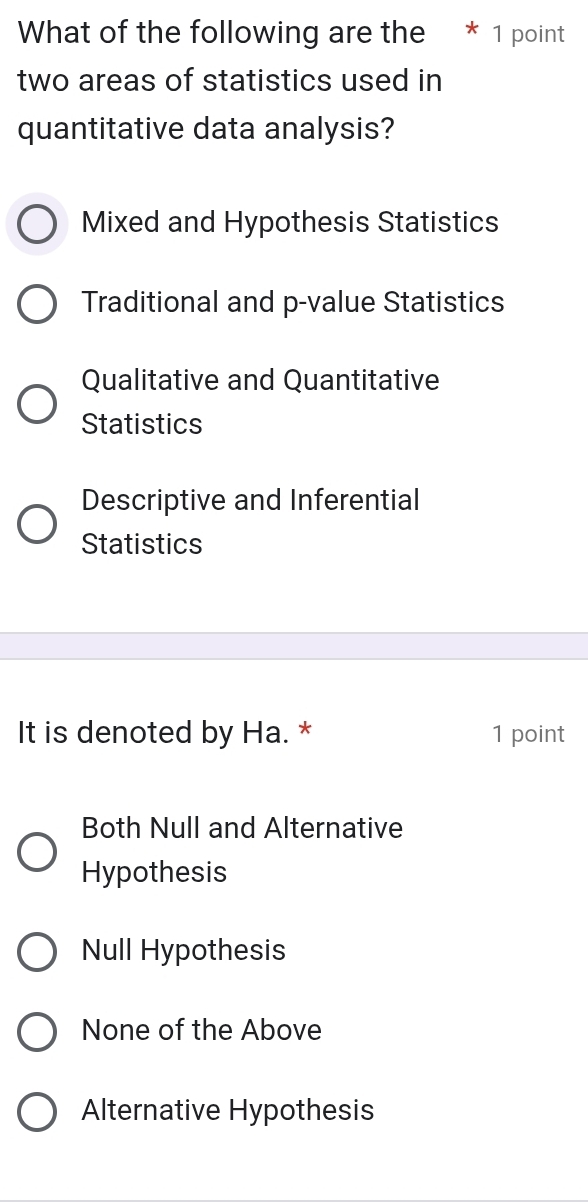Click the "It is denoted by Ha" question text
The width and height of the screenshot is (588, 1202).
pyautogui.click(x=155, y=733)
